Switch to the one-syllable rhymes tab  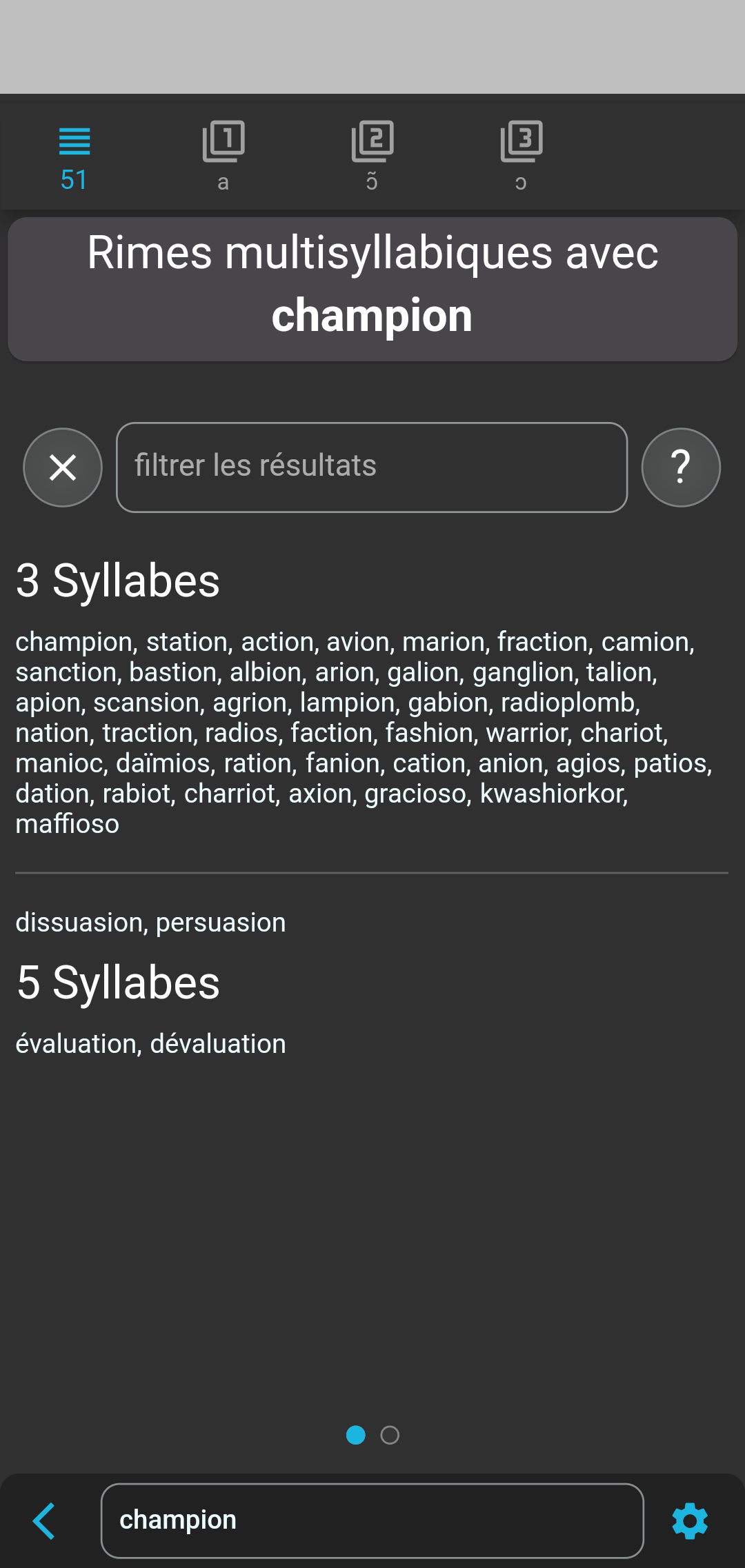(x=223, y=157)
